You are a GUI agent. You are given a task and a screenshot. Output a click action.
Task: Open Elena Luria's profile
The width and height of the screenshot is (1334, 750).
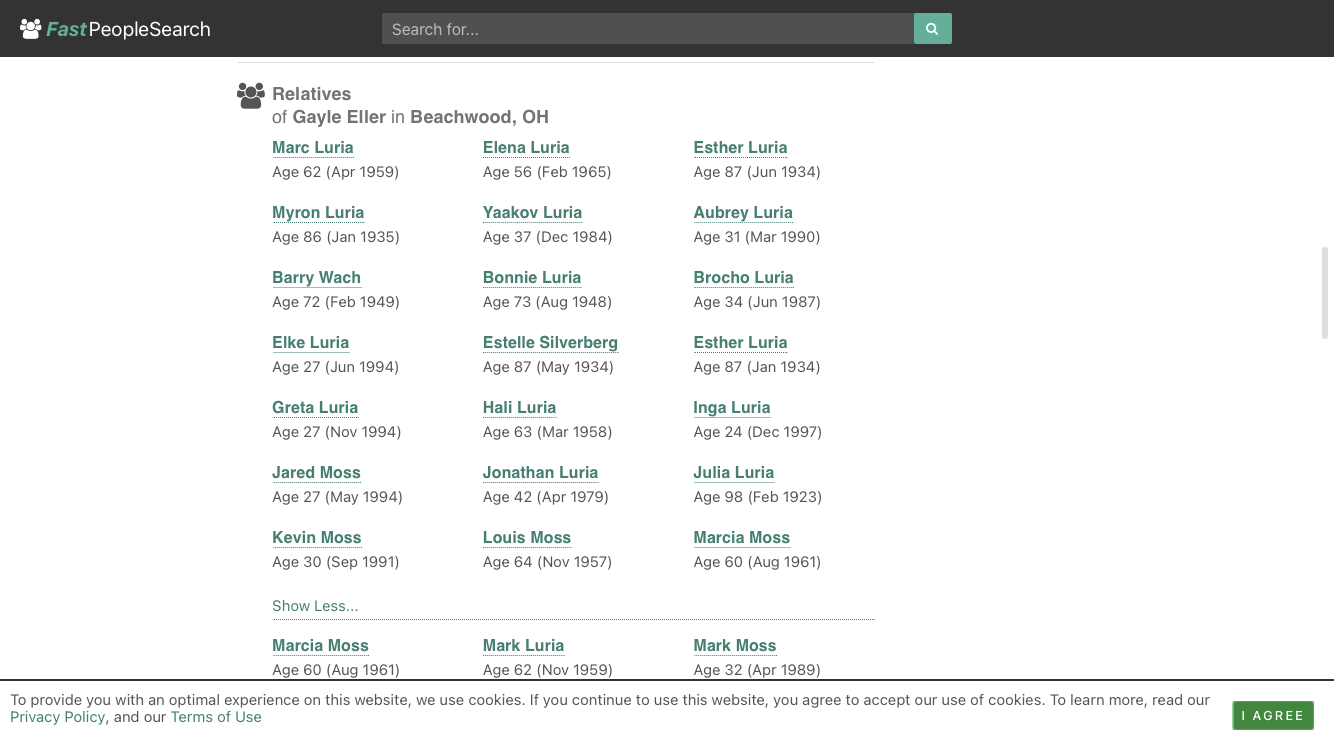pyautogui.click(x=526, y=147)
